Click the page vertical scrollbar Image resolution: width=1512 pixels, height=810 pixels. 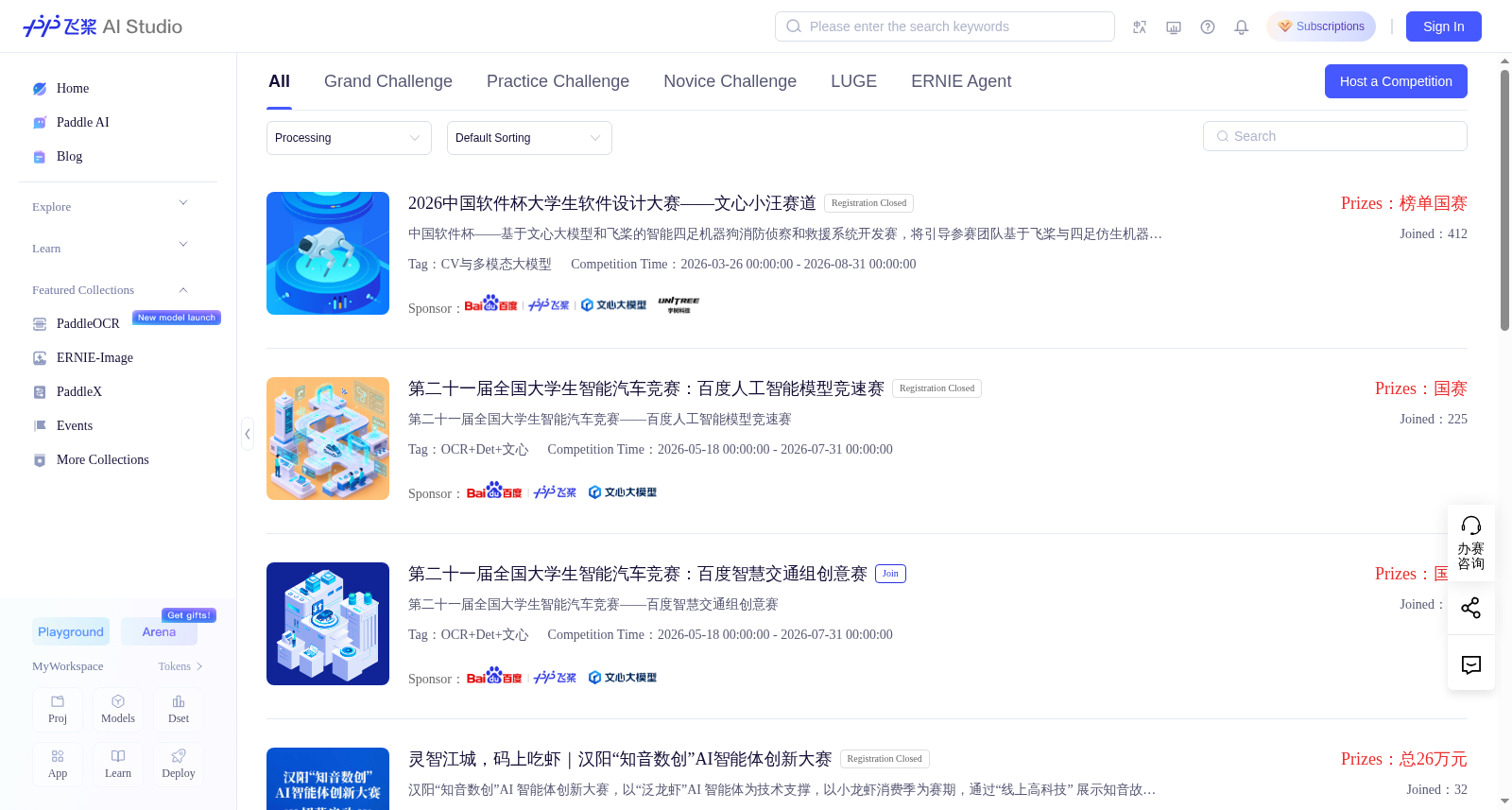(1504, 200)
